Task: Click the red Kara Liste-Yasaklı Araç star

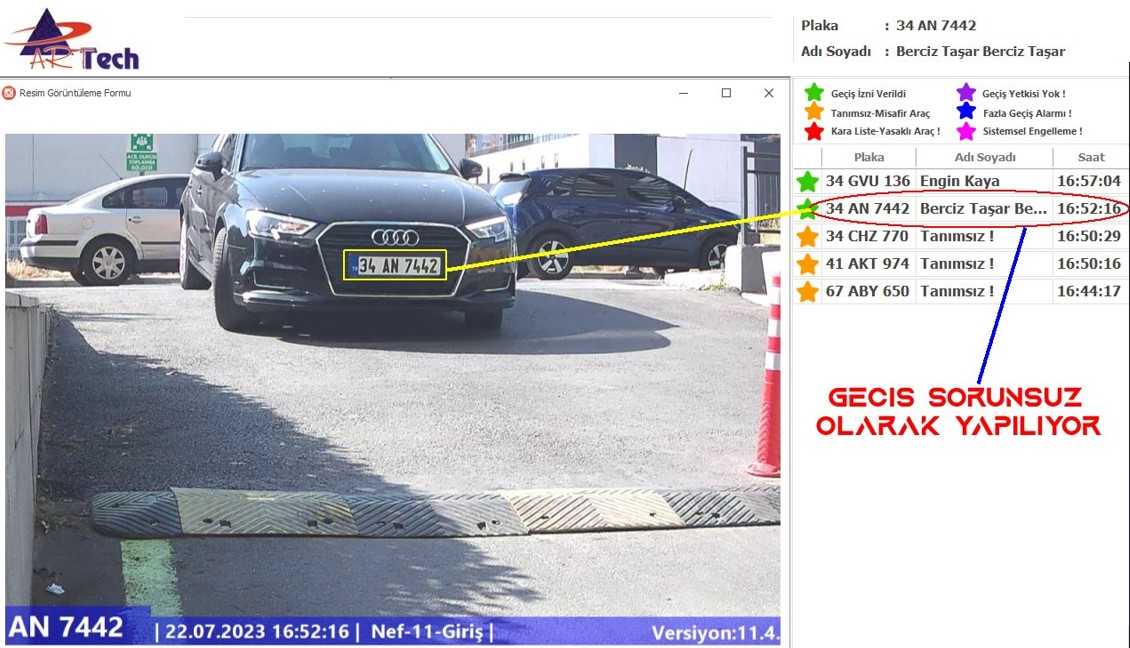Action: (814, 131)
